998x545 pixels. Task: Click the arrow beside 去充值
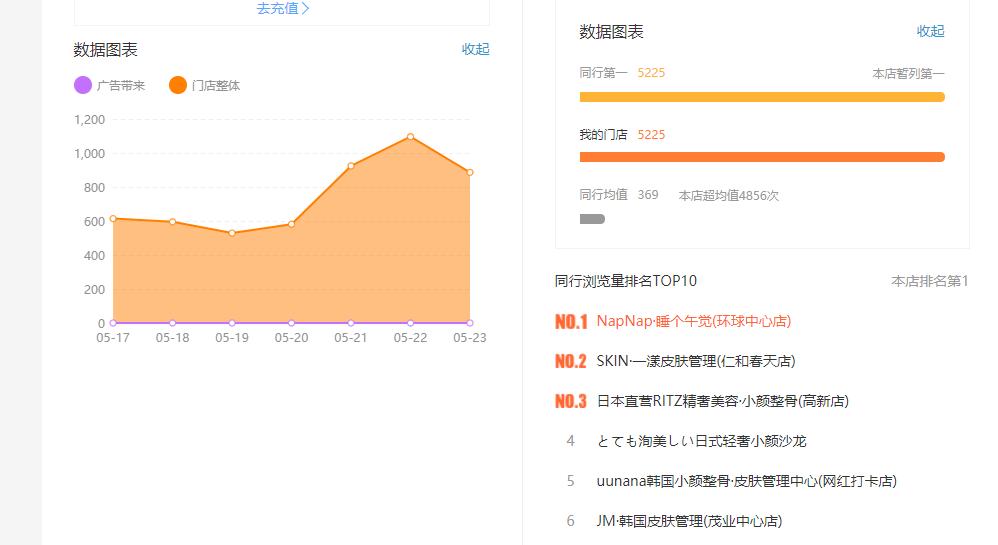(306, 8)
